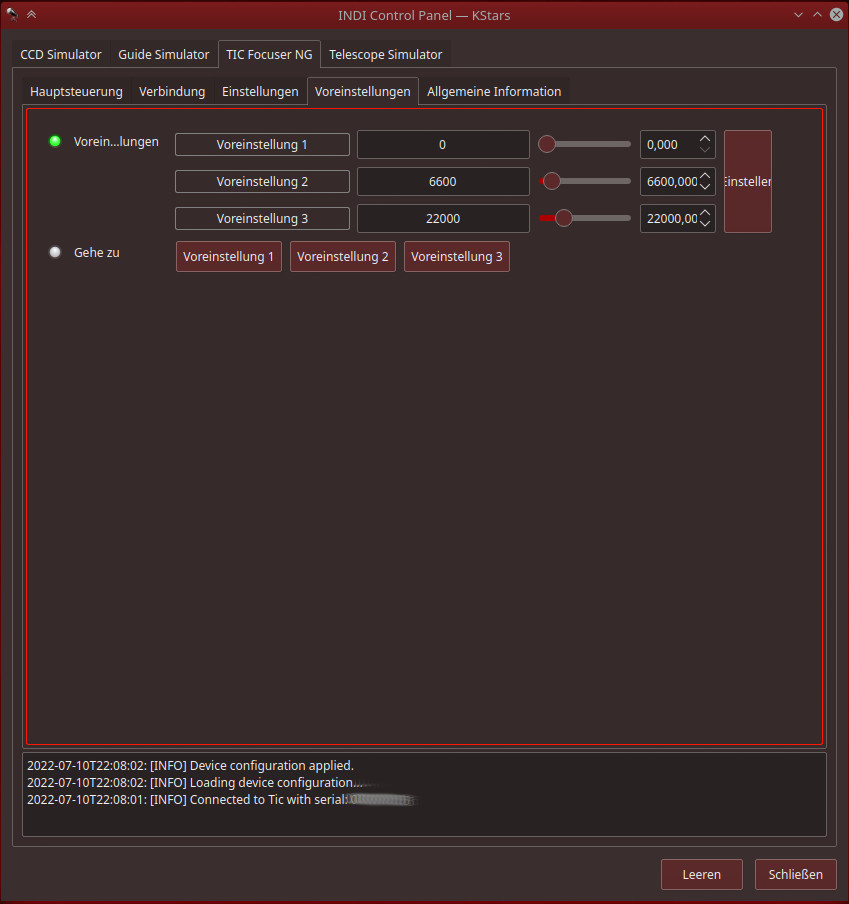Select the Hauptsteuerung tab
The image size is (849, 904).
click(76, 91)
